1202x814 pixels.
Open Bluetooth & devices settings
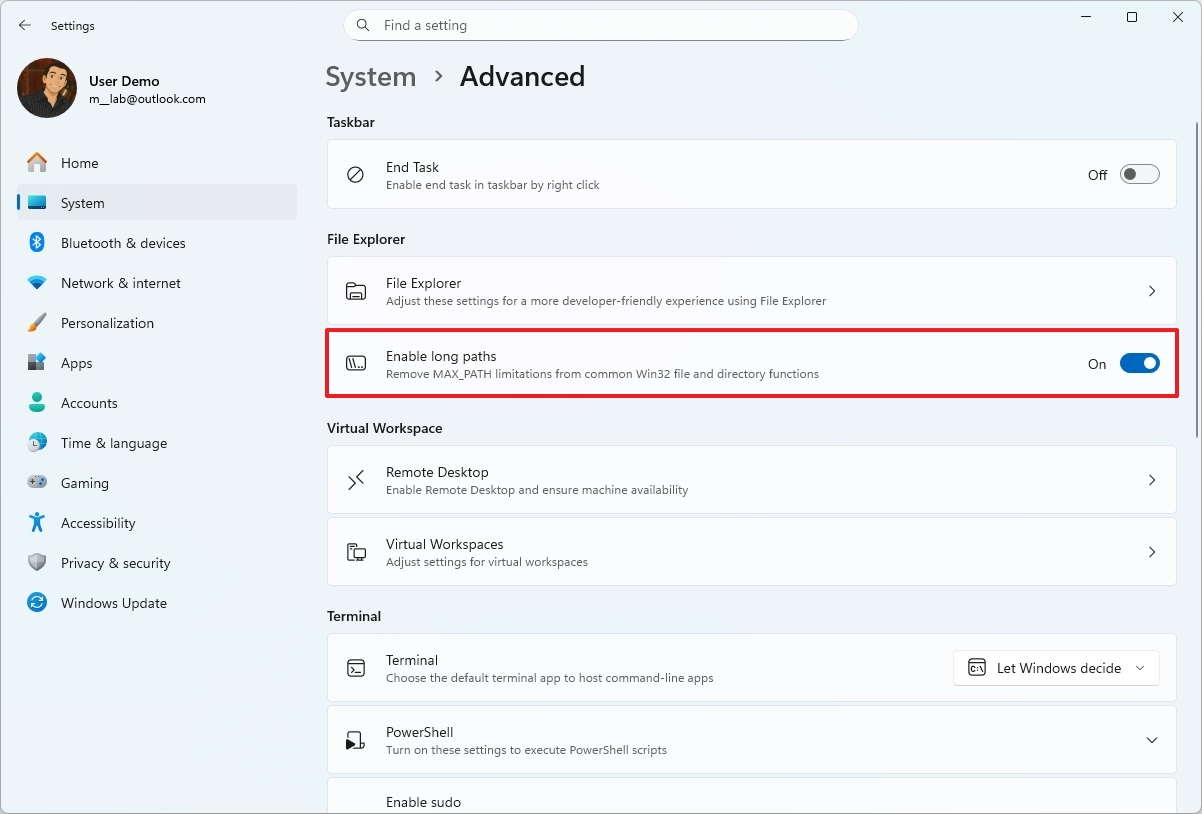pyautogui.click(x=122, y=242)
